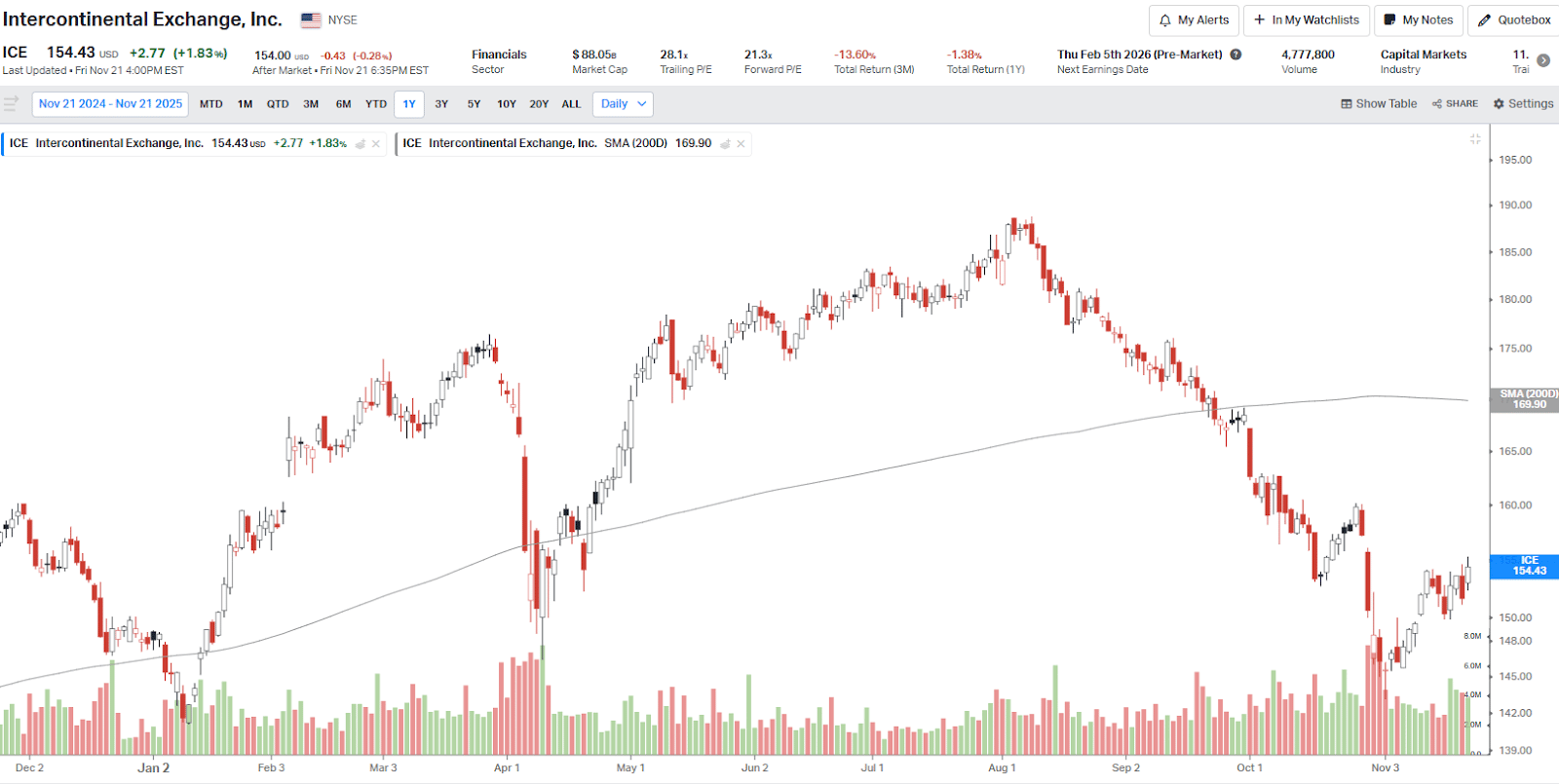This screenshot has width=1559, height=784.
Task: Click the ICE 154.43 price axis label
Action: (x=1526, y=566)
